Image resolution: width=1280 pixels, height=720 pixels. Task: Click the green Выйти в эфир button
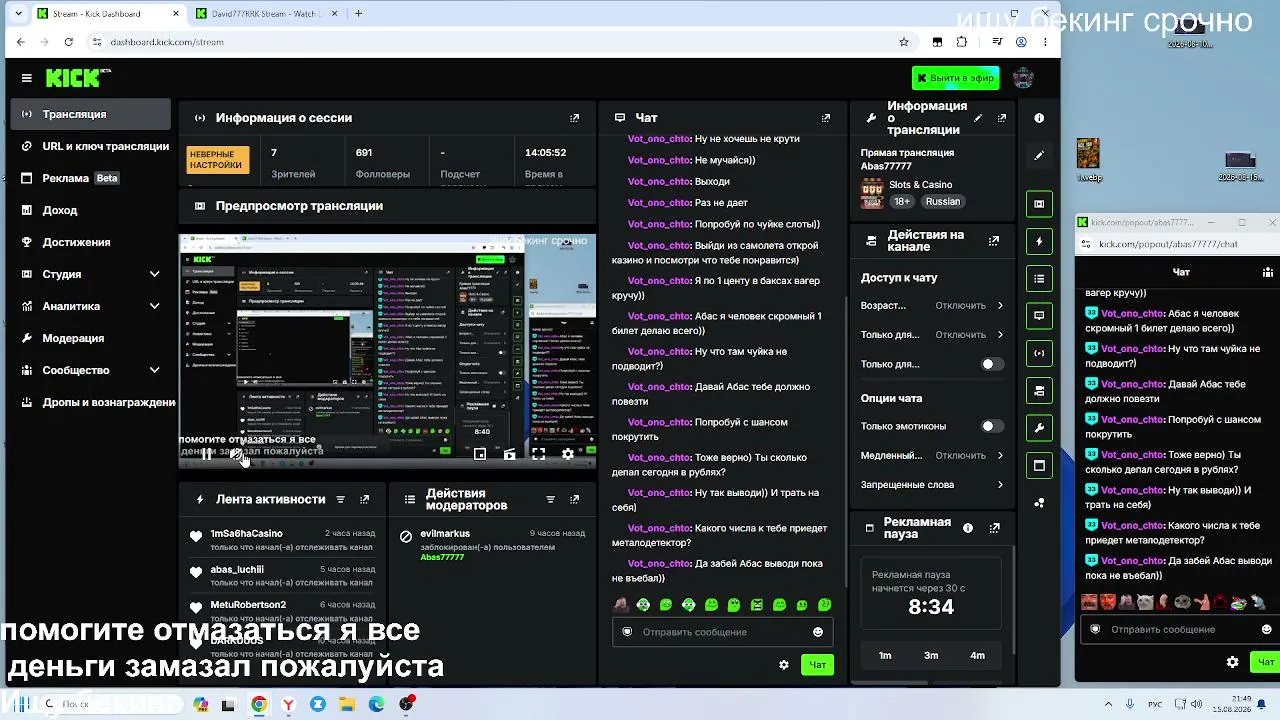[x=955, y=78]
